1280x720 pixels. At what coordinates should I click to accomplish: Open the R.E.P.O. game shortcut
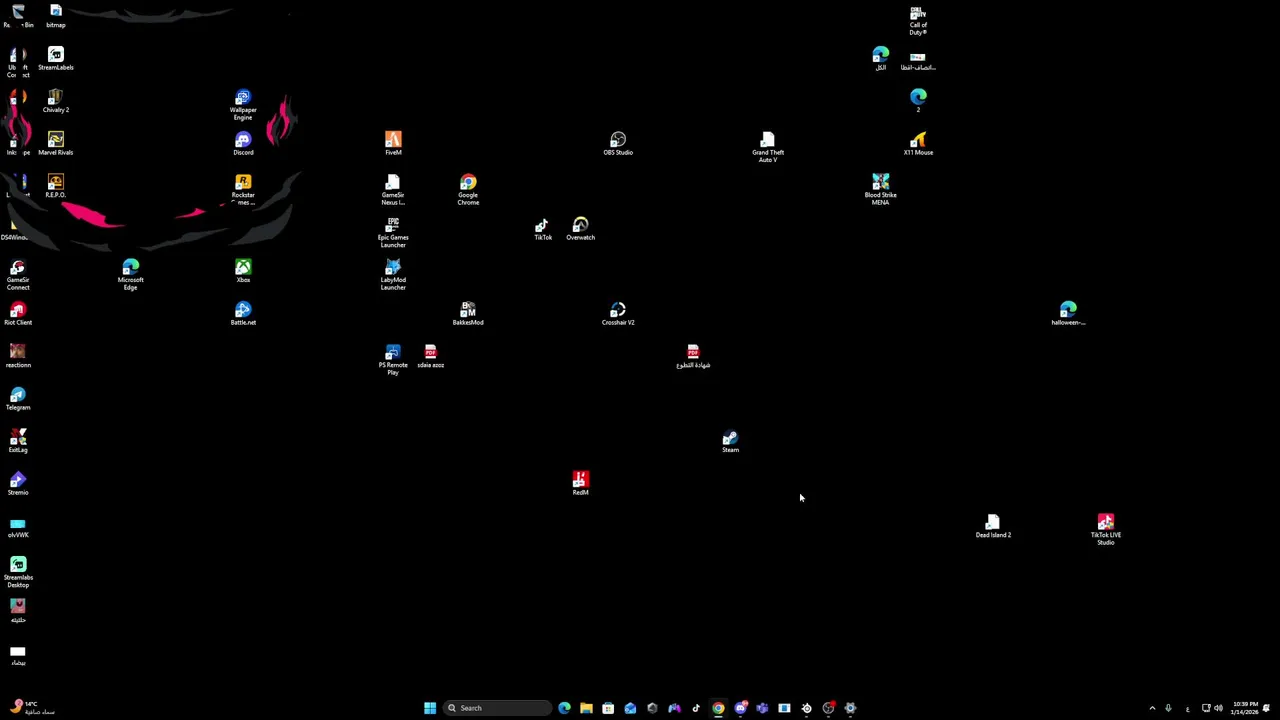(56, 185)
